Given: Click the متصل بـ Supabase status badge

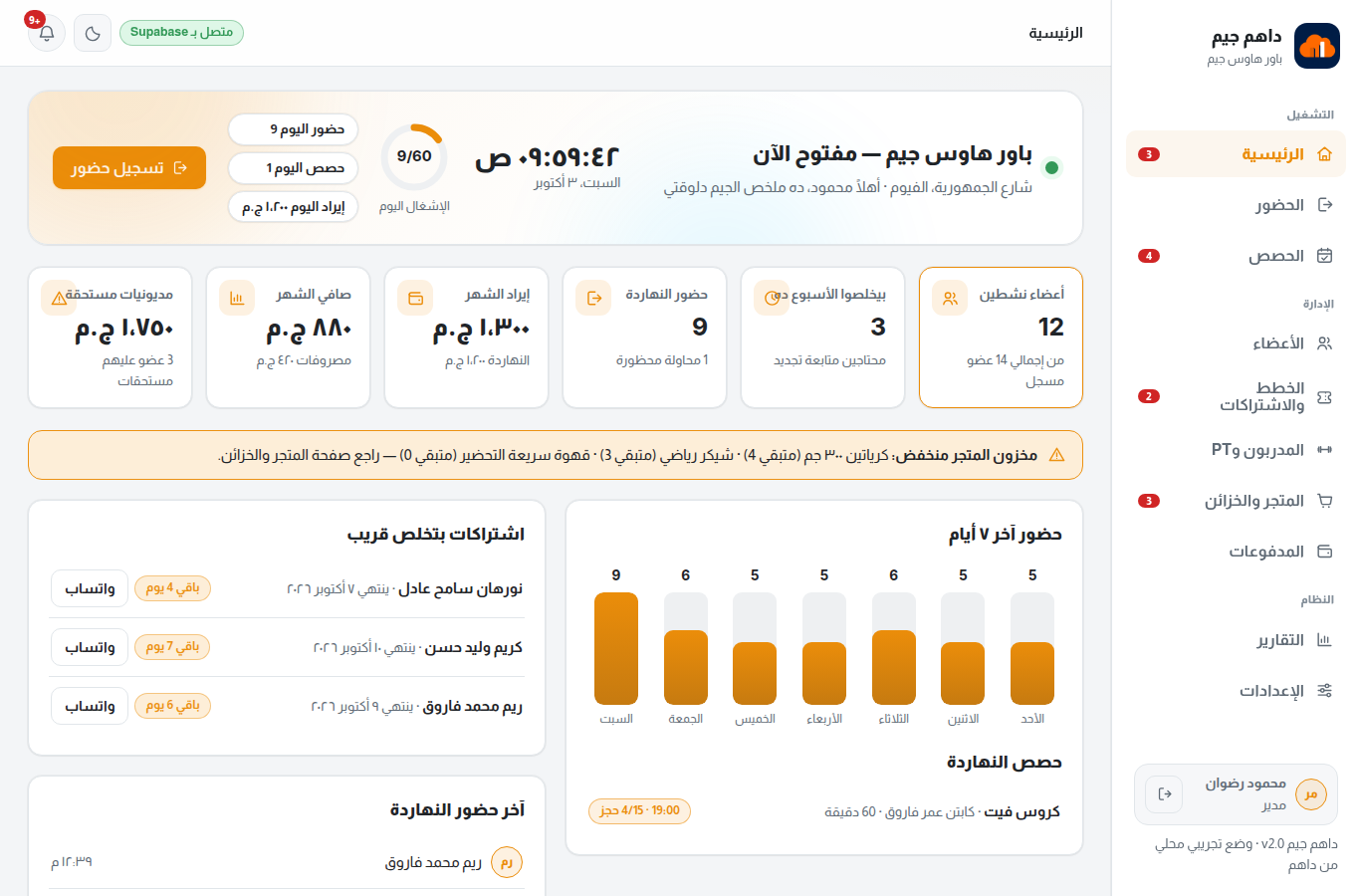Looking at the screenshot, I should click(x=181, y=33).
